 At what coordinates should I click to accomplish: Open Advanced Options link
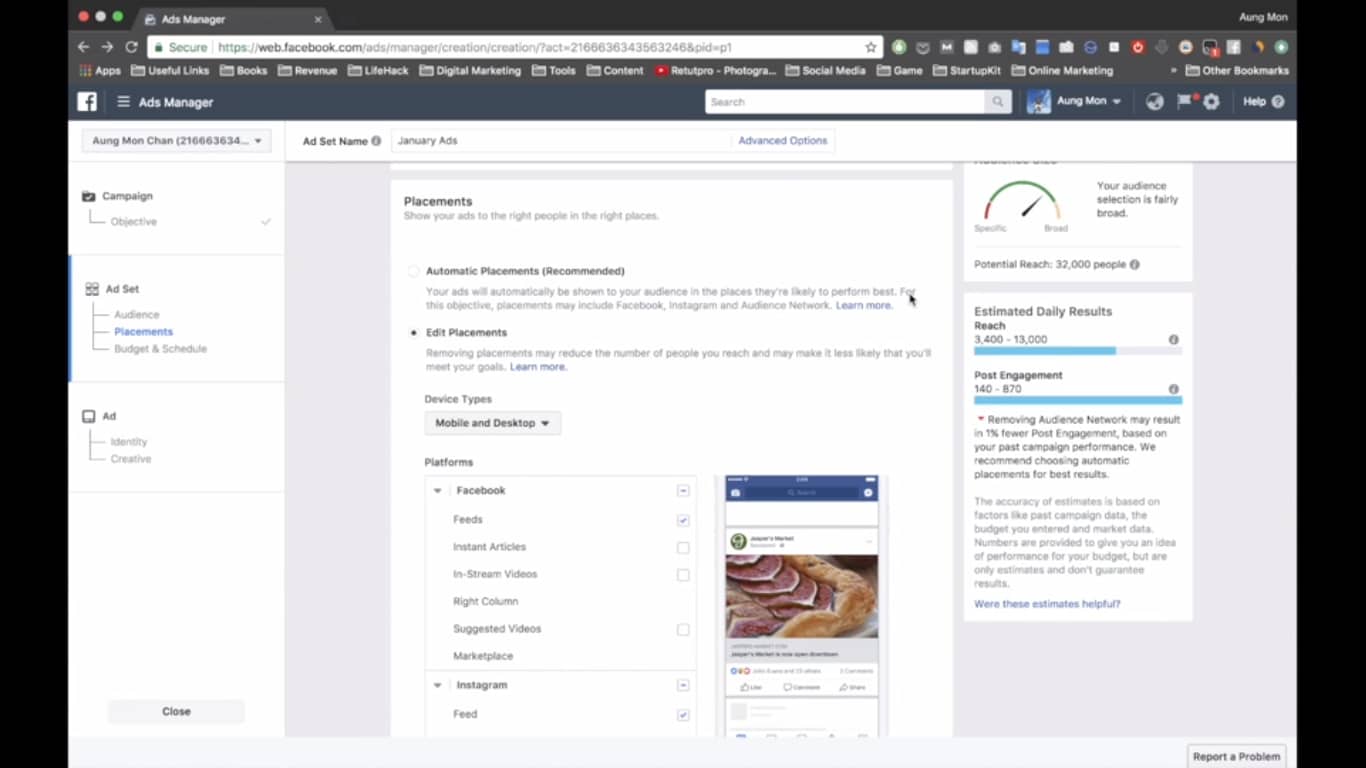783,141
